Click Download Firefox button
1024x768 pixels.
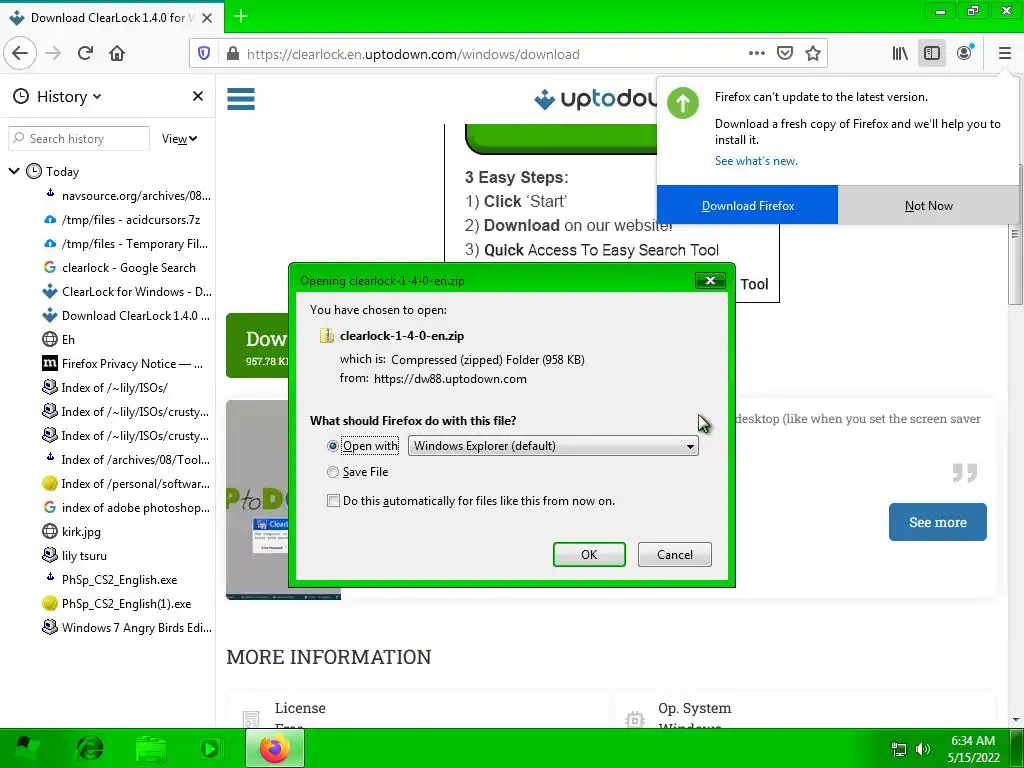pos(747,205)
